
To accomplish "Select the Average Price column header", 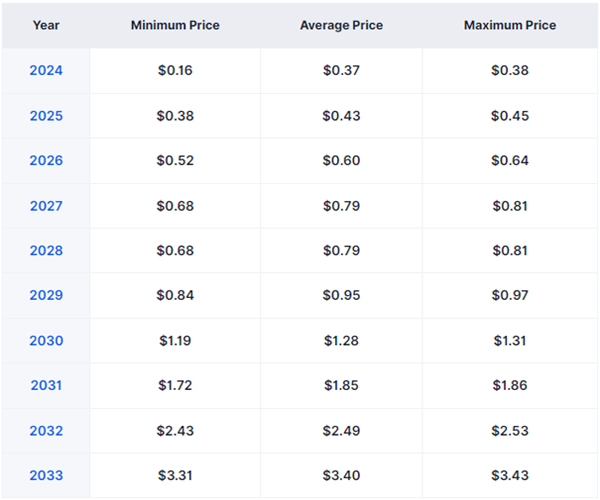I will (x=341, y=24).
